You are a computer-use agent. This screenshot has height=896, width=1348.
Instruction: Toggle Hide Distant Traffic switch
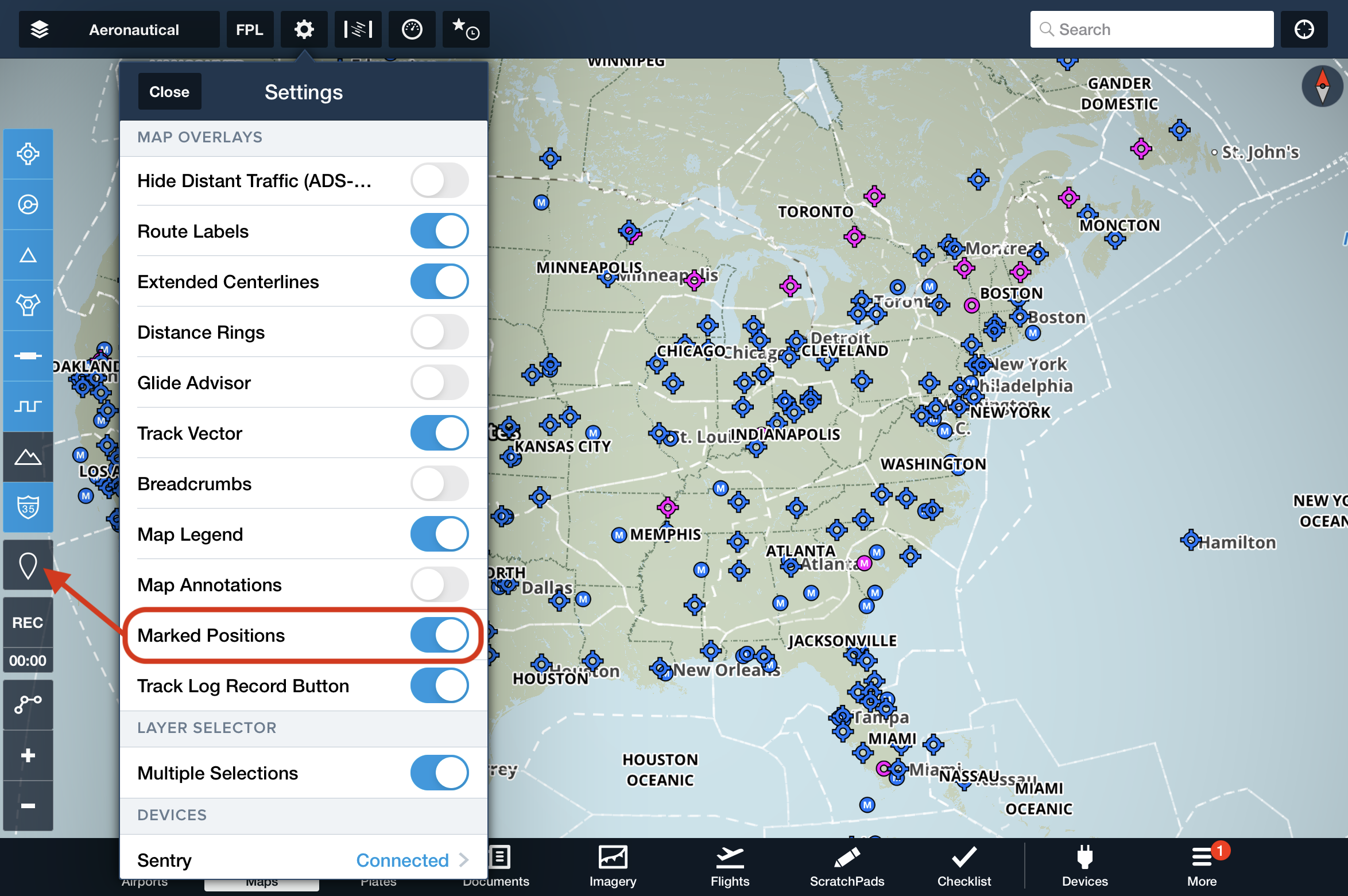[x=440, y=181]
